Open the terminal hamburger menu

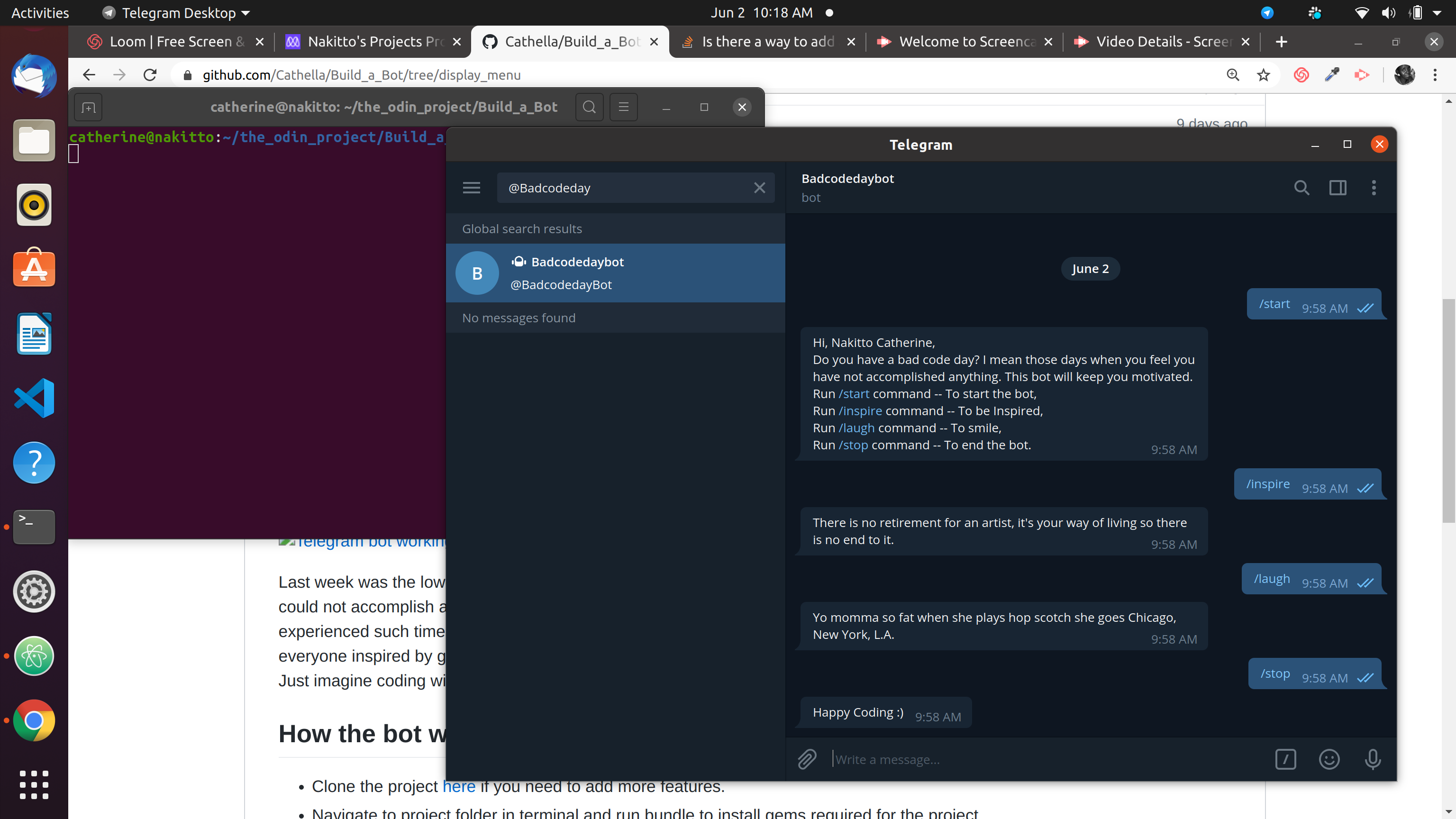tap(623, 107)
